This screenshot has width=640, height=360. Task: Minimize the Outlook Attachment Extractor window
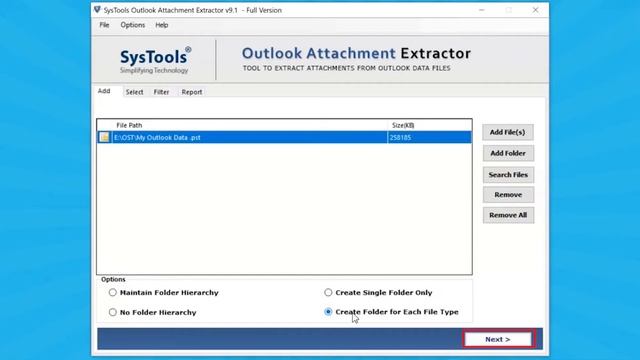click(x=482, y=10)
